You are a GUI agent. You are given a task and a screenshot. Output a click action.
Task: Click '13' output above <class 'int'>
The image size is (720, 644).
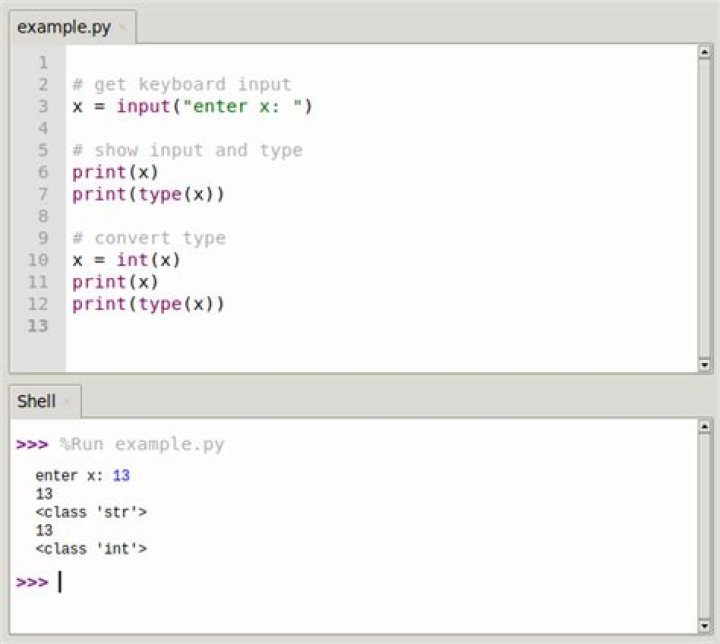click(44, 531)
